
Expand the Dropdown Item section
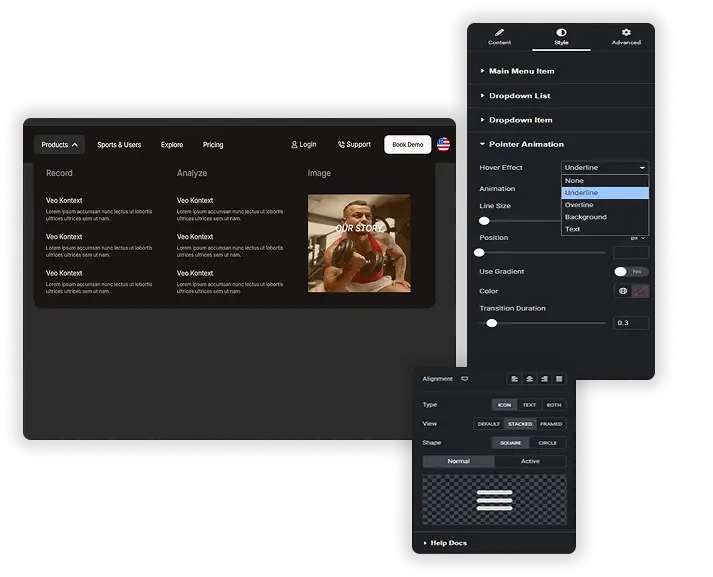coord(561,120)
